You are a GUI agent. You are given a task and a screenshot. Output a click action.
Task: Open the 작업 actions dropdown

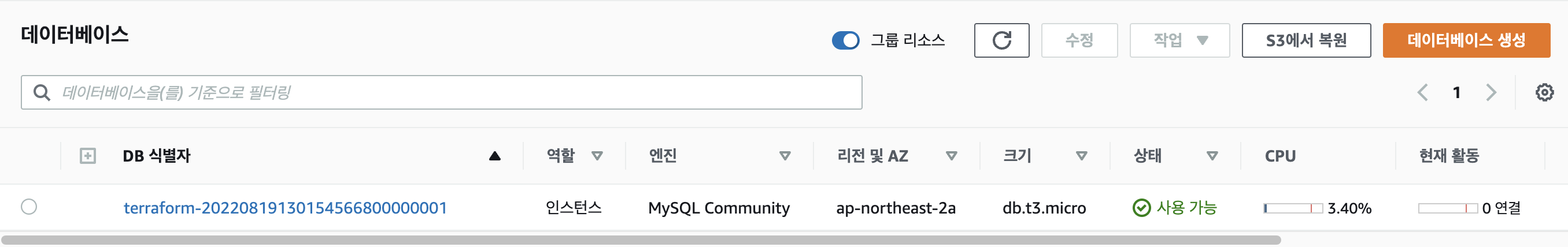(1179, 40)
